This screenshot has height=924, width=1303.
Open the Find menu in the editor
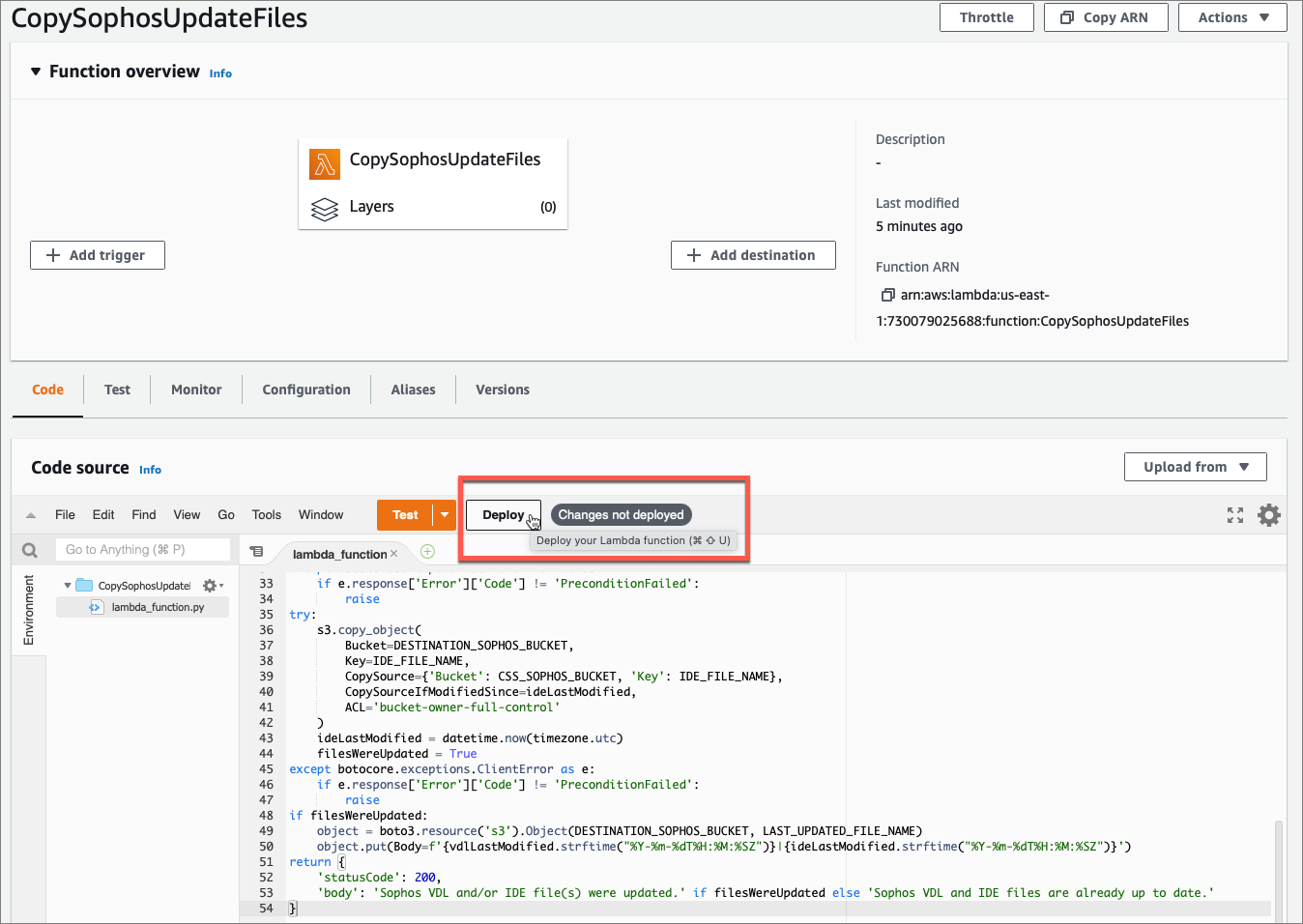[x=144, y=515]
